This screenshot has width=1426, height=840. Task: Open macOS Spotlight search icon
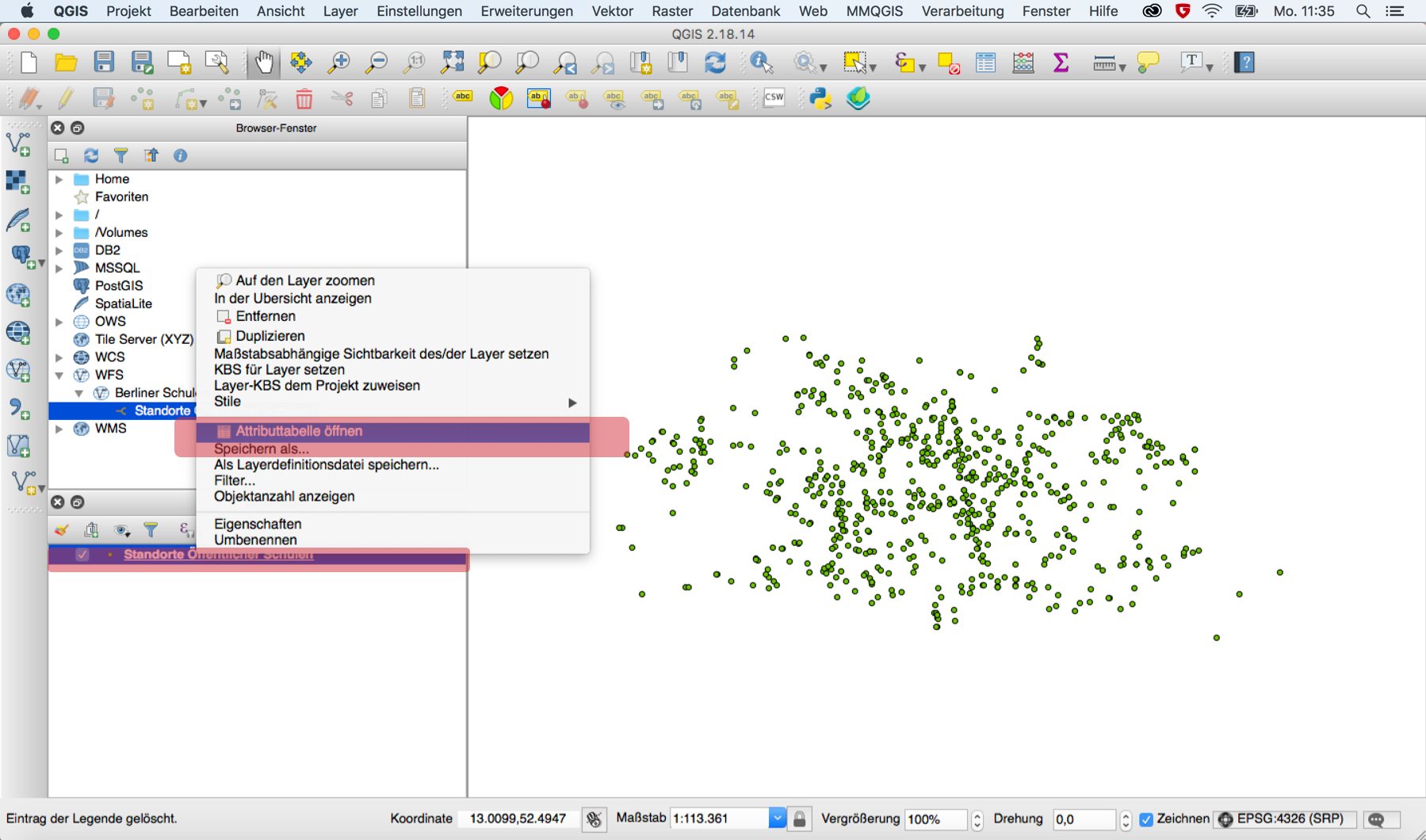pos(1363,11)
